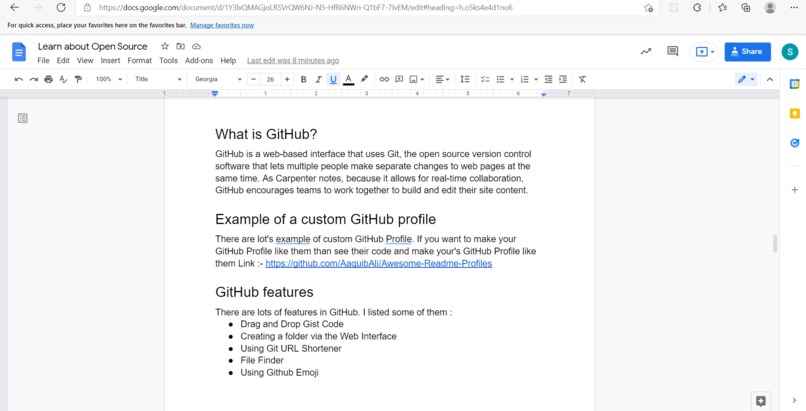This screenshot has height=411, width=806.
Task: Expand the Insert image dropdown arrow
Action: [423, 80]
